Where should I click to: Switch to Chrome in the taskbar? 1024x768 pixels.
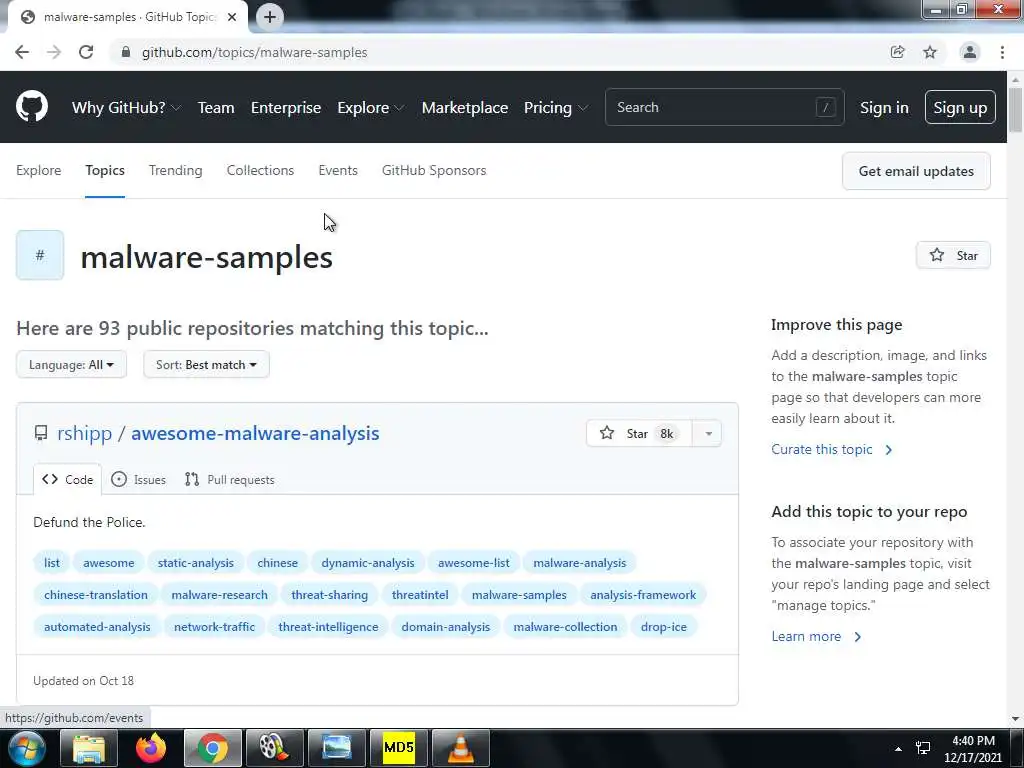point(213,748)
